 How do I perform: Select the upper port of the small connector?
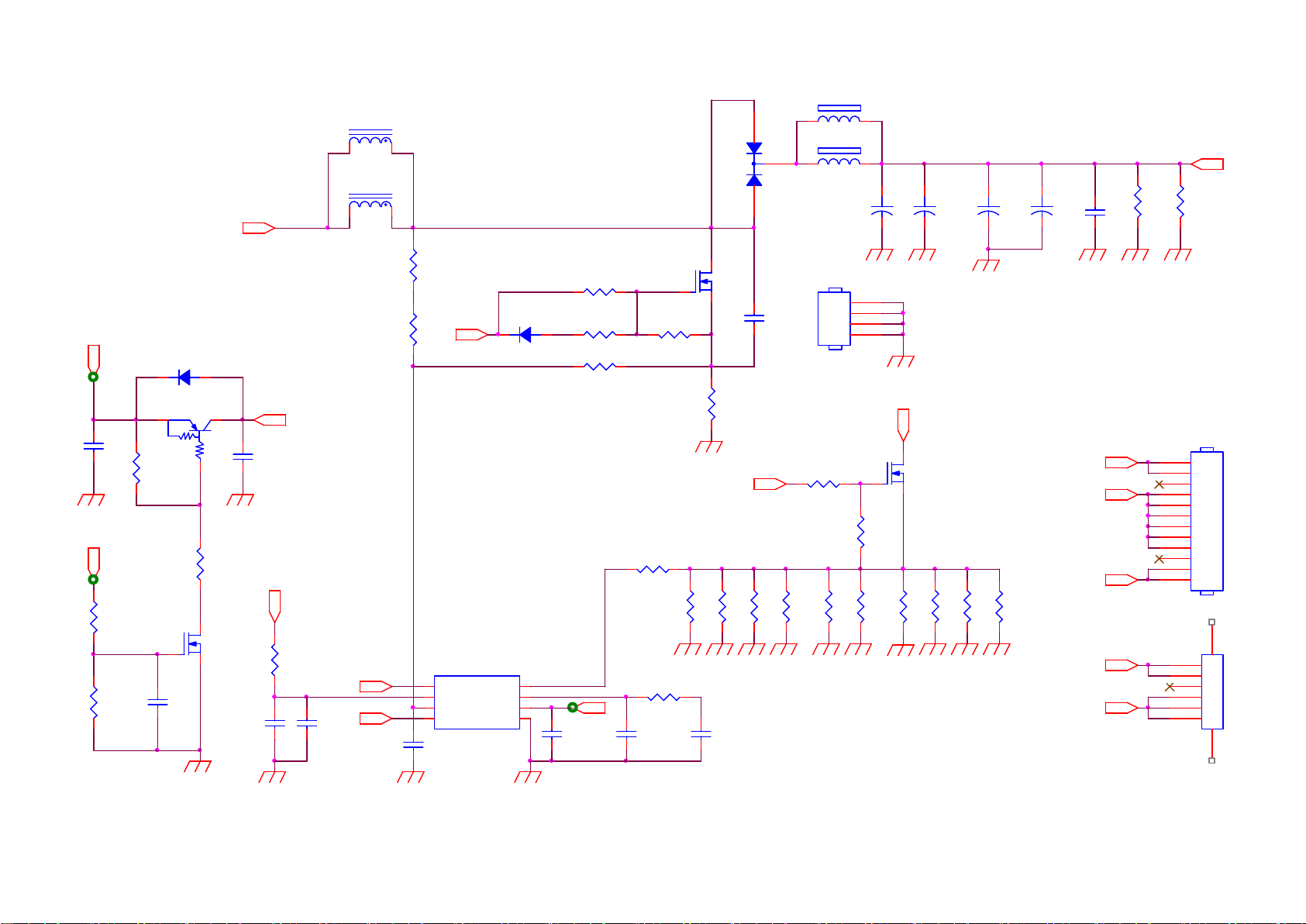coord(1122,665)
